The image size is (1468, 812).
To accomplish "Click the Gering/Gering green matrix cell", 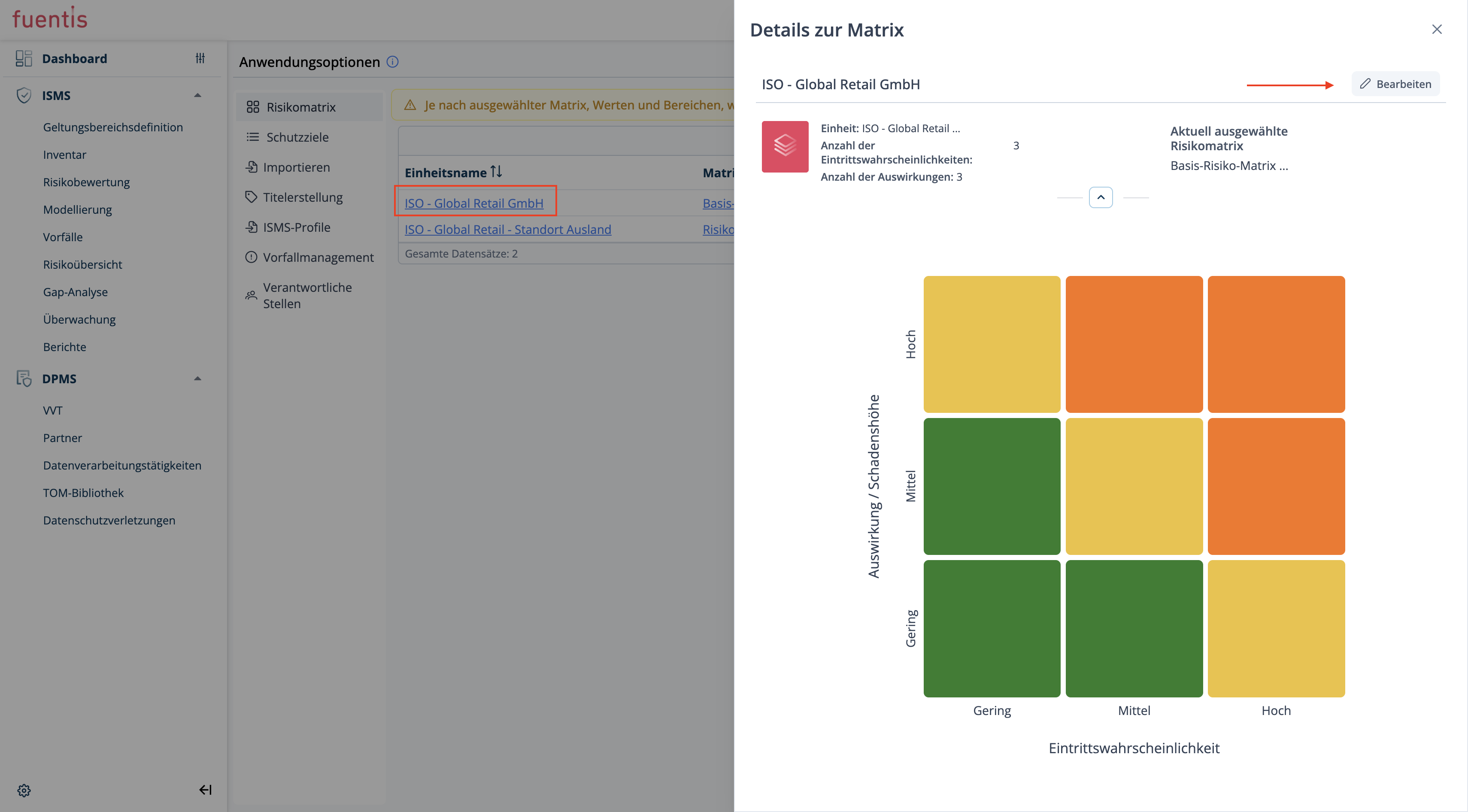I will pos(992,628).
